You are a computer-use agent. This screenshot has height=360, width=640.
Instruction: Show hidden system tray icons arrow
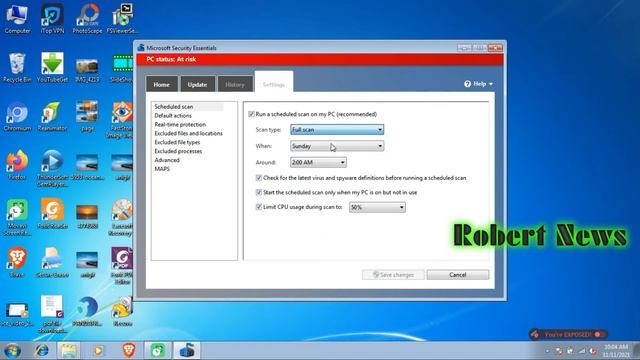(x=547, y=351)
